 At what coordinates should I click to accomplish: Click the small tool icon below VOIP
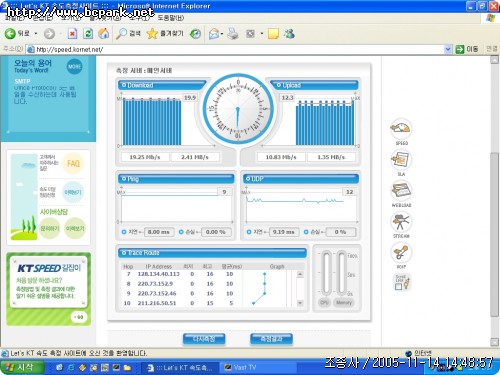[x=402, y=282]
